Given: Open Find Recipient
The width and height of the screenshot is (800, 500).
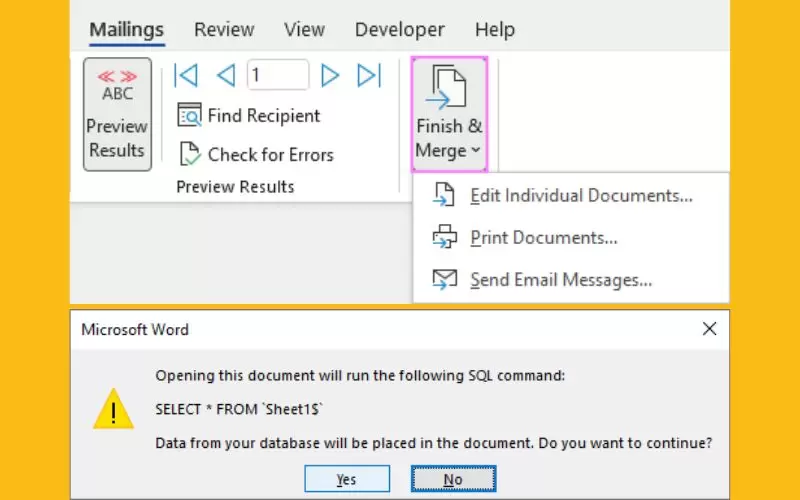Looking at the screenshot, I should click(248, 116).
